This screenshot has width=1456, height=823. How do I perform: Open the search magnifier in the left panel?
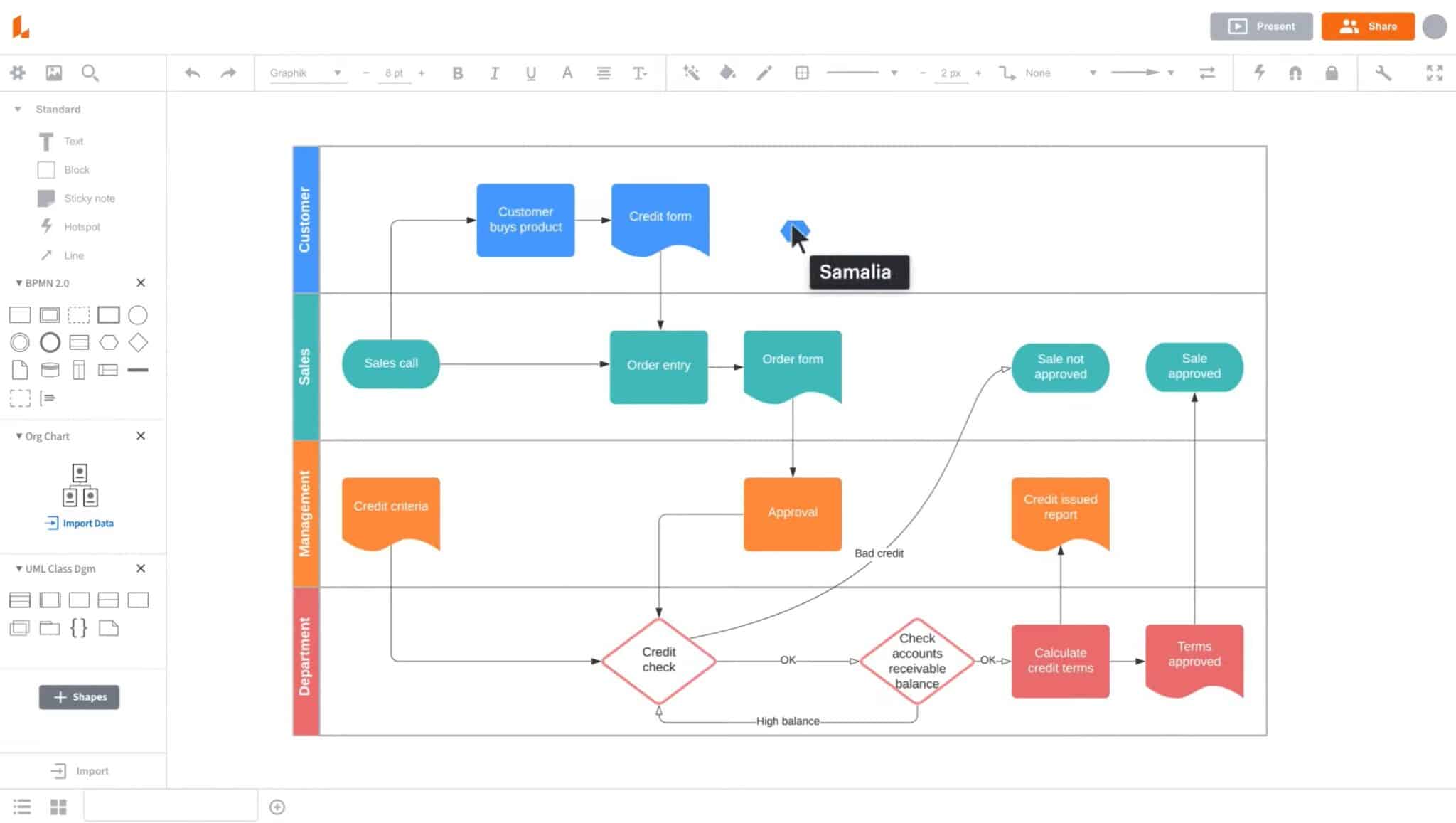(x=90, y=73)
